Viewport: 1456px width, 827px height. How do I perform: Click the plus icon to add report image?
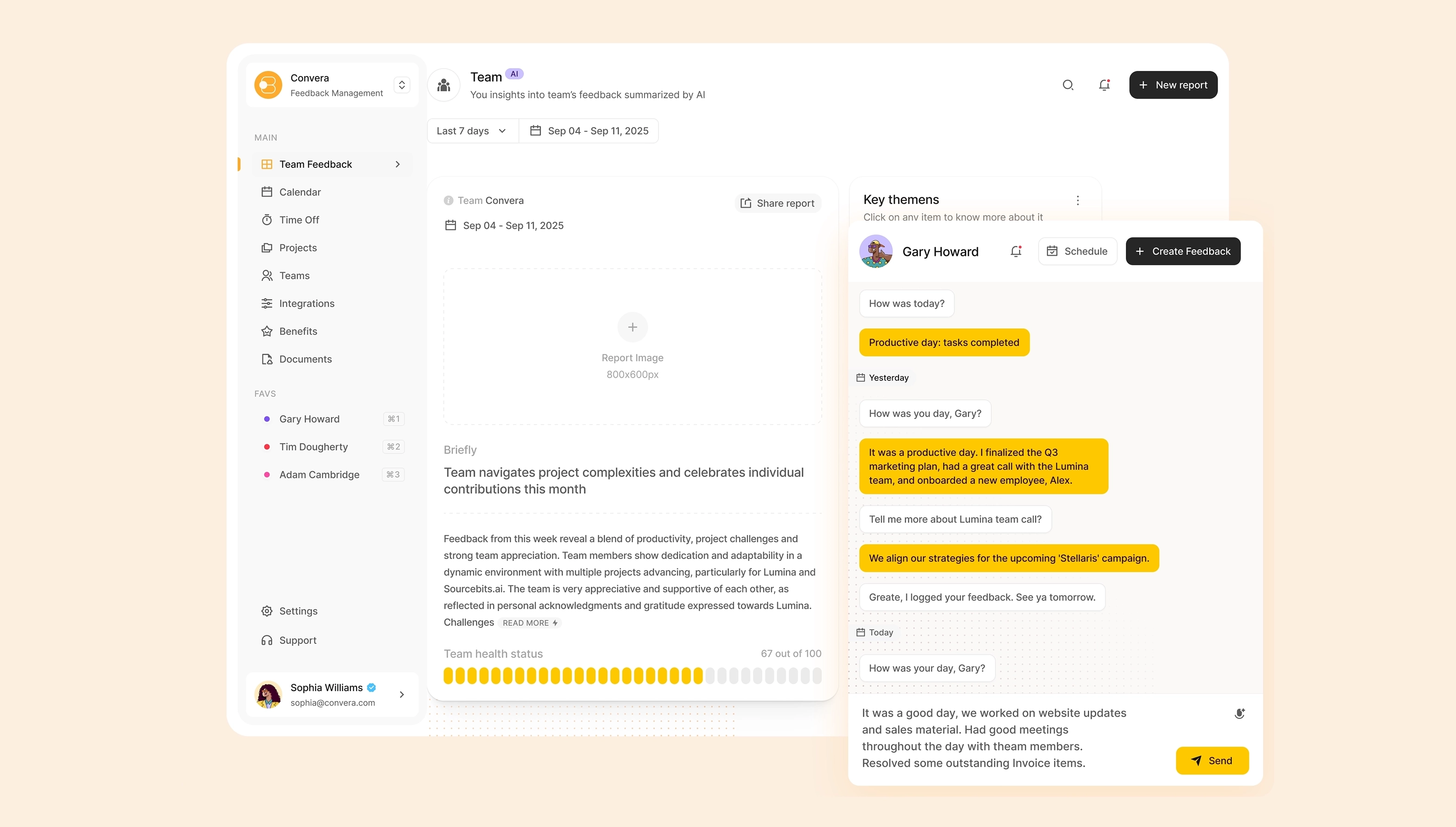click(632, 327)
